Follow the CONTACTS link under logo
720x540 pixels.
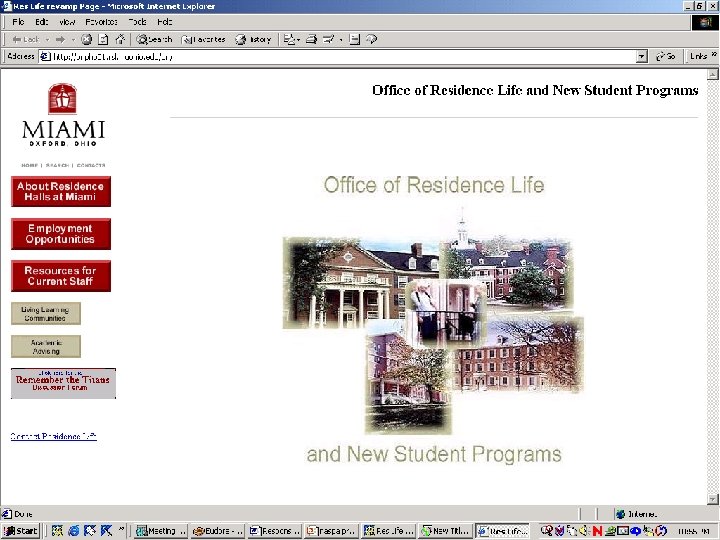tap(91, 165)
